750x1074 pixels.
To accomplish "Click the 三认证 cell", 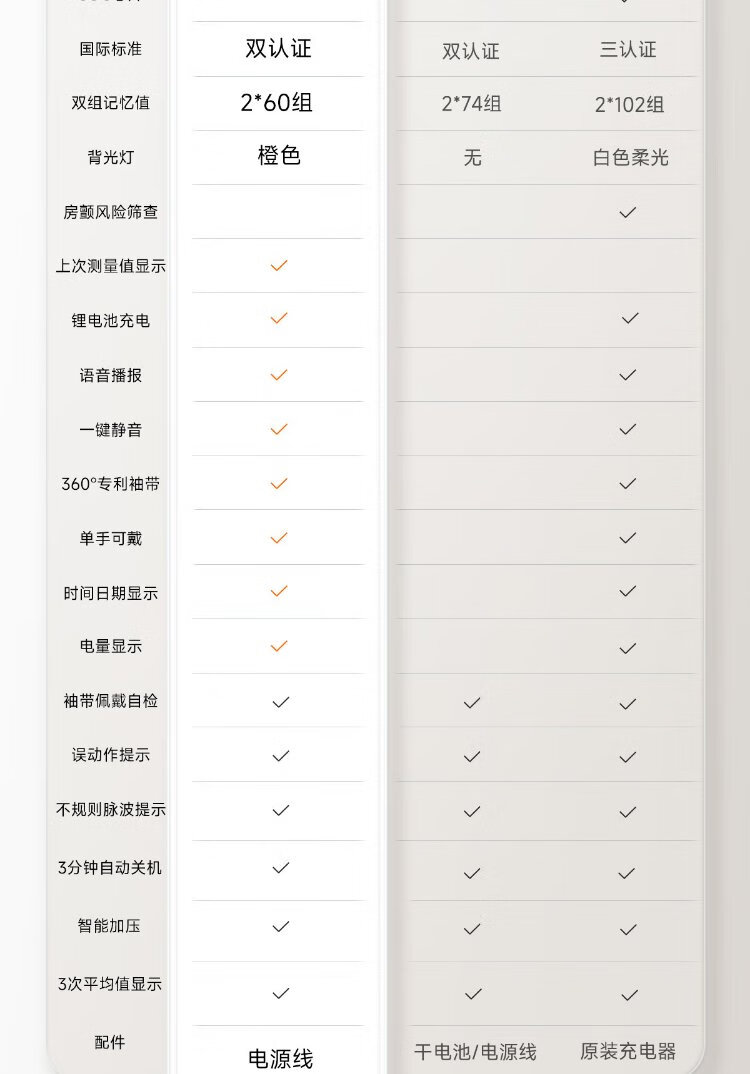I will pyautogui.click(x=628, y=50).
